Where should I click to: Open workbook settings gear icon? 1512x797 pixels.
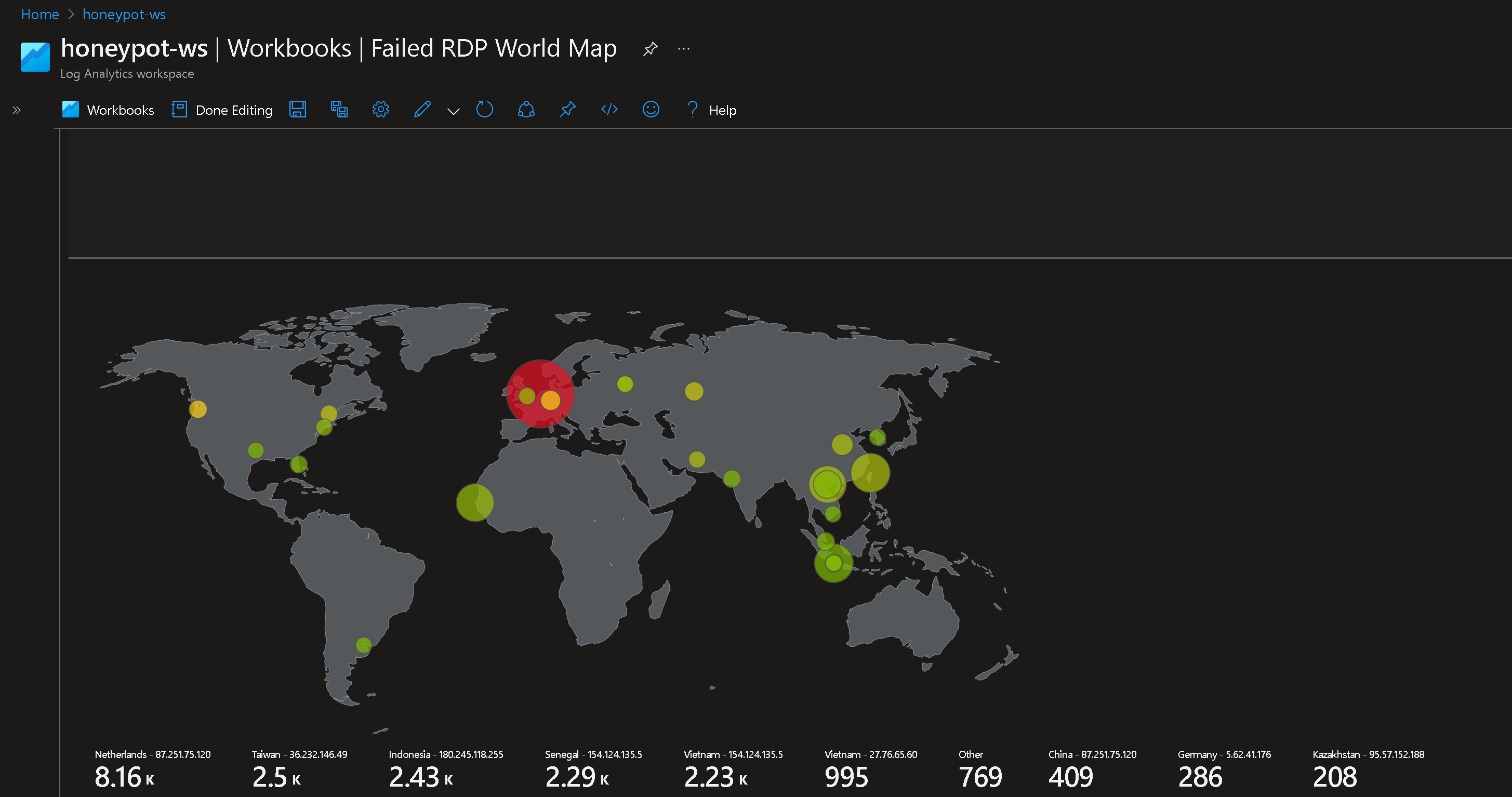[381, 109]
